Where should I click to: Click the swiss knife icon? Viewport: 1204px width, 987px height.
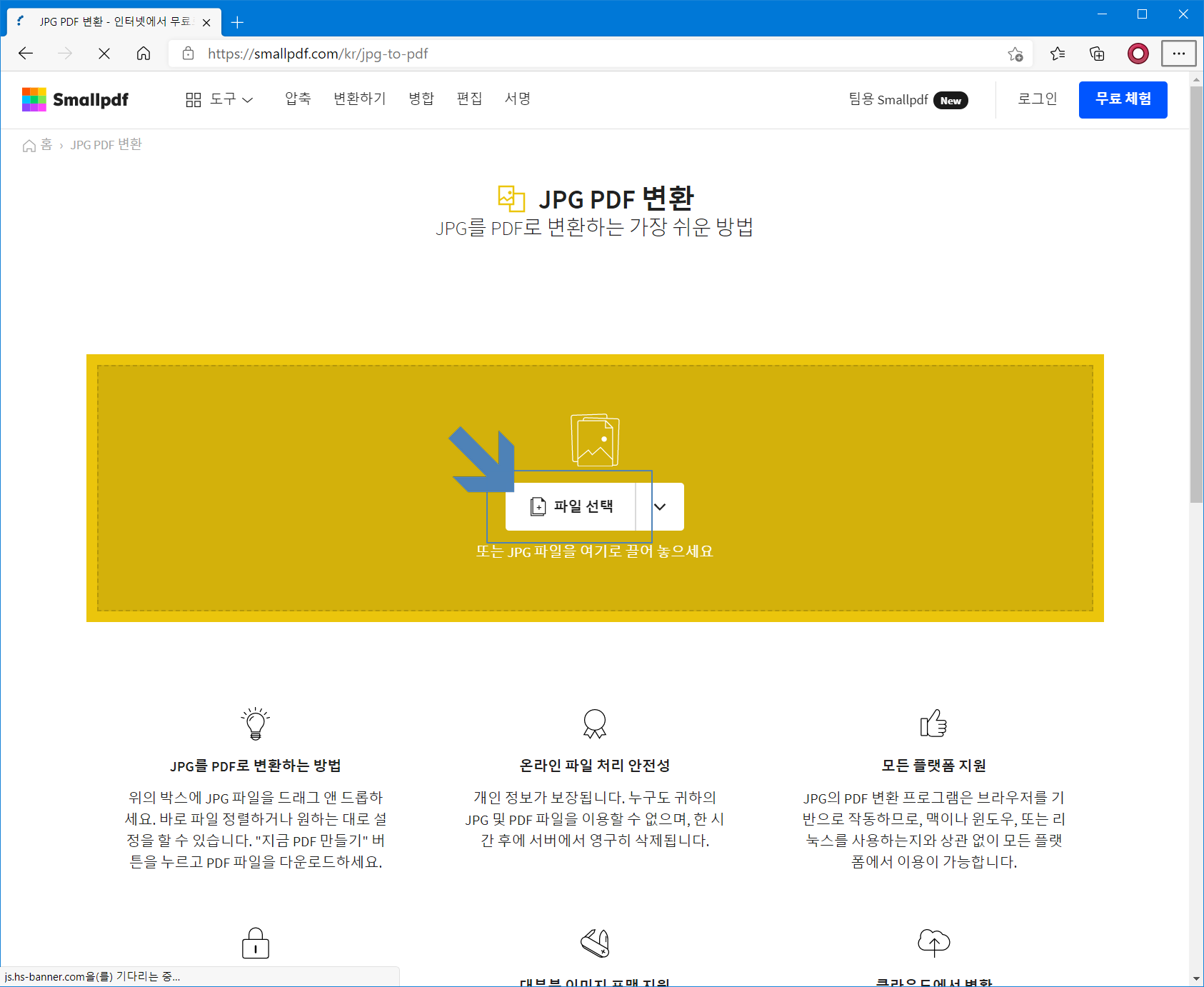(x=595, y=943)
